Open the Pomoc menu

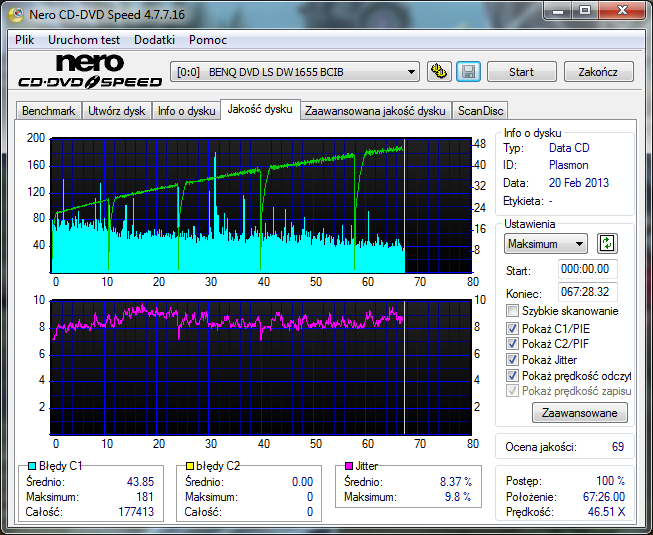click(x=208, y=40)
